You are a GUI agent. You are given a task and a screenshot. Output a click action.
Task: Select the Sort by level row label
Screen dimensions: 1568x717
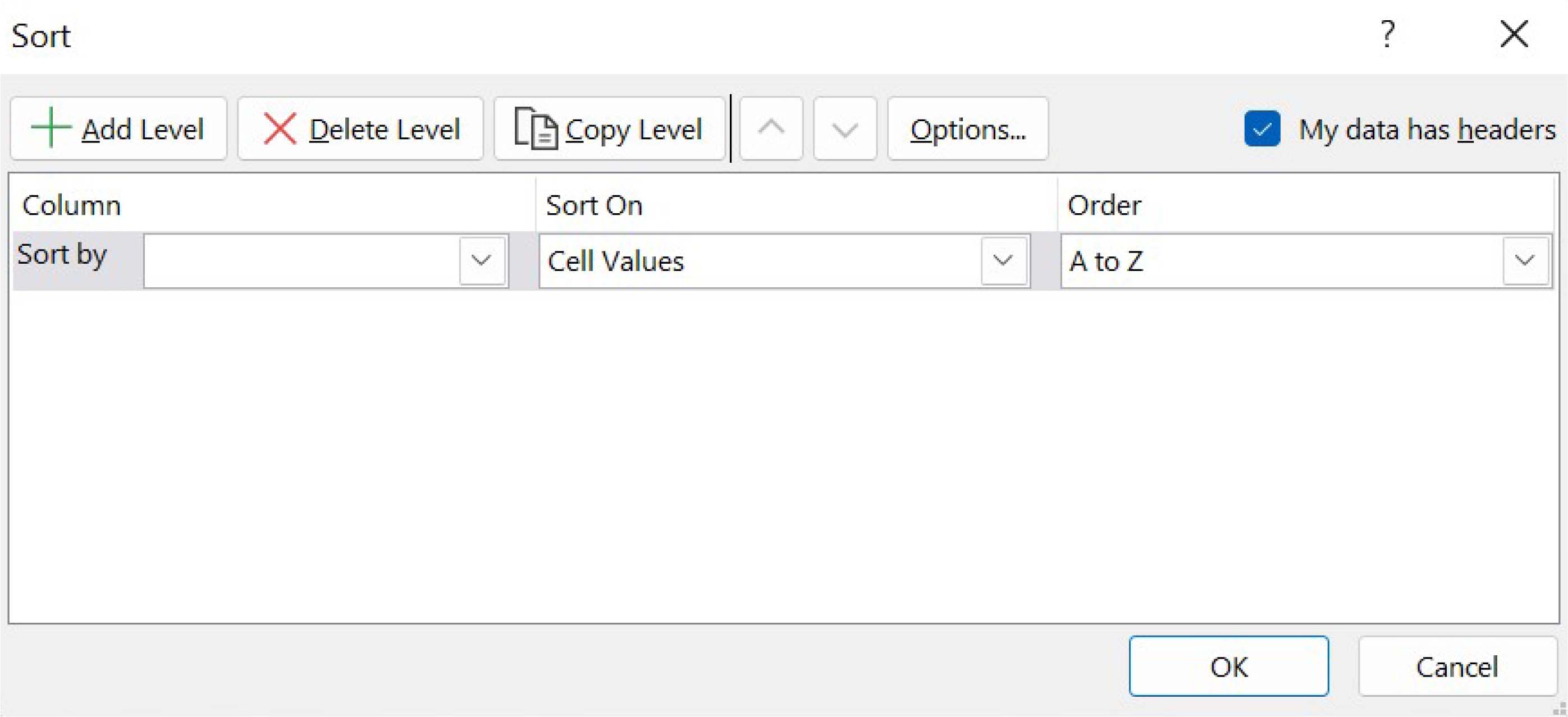tap(62, 255)
